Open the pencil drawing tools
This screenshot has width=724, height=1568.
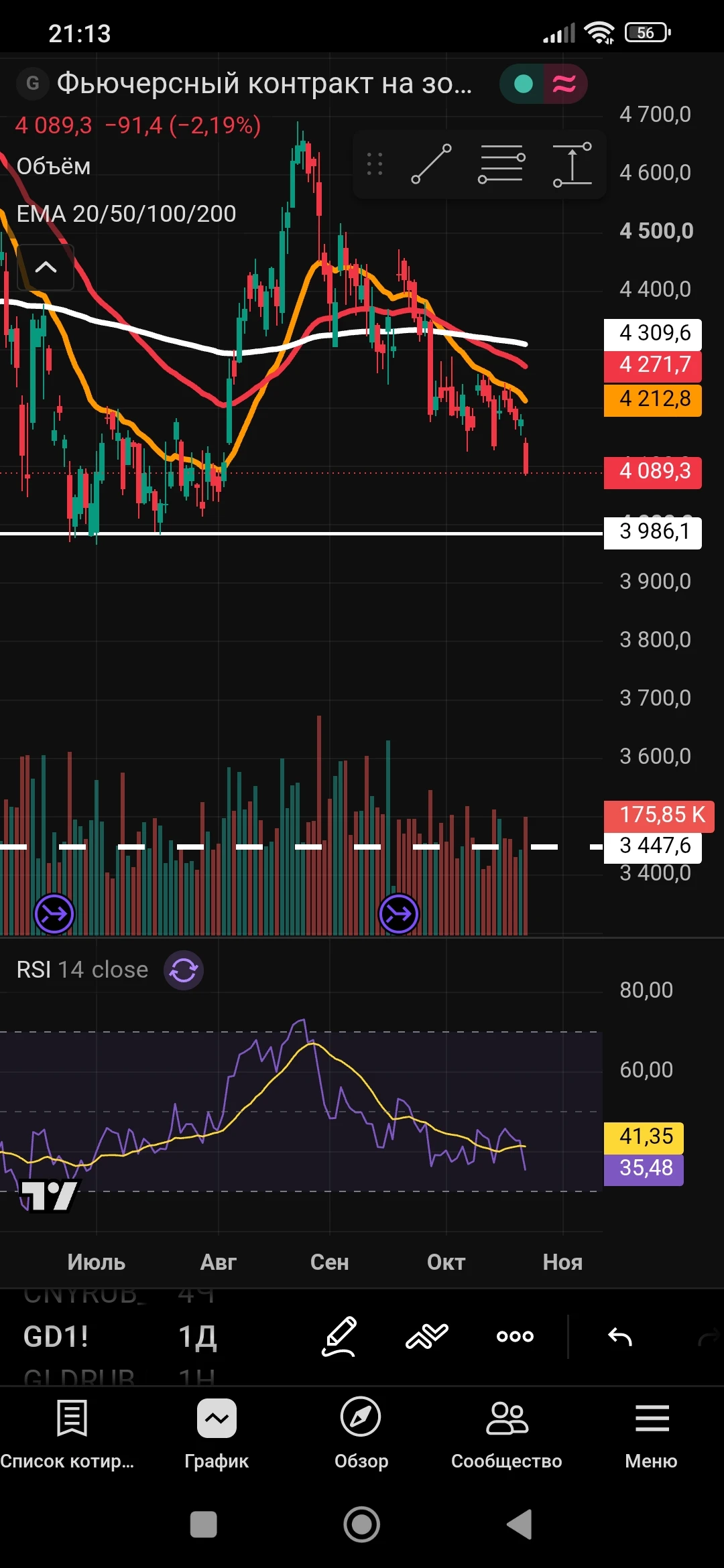click(x=340, y=1336)
